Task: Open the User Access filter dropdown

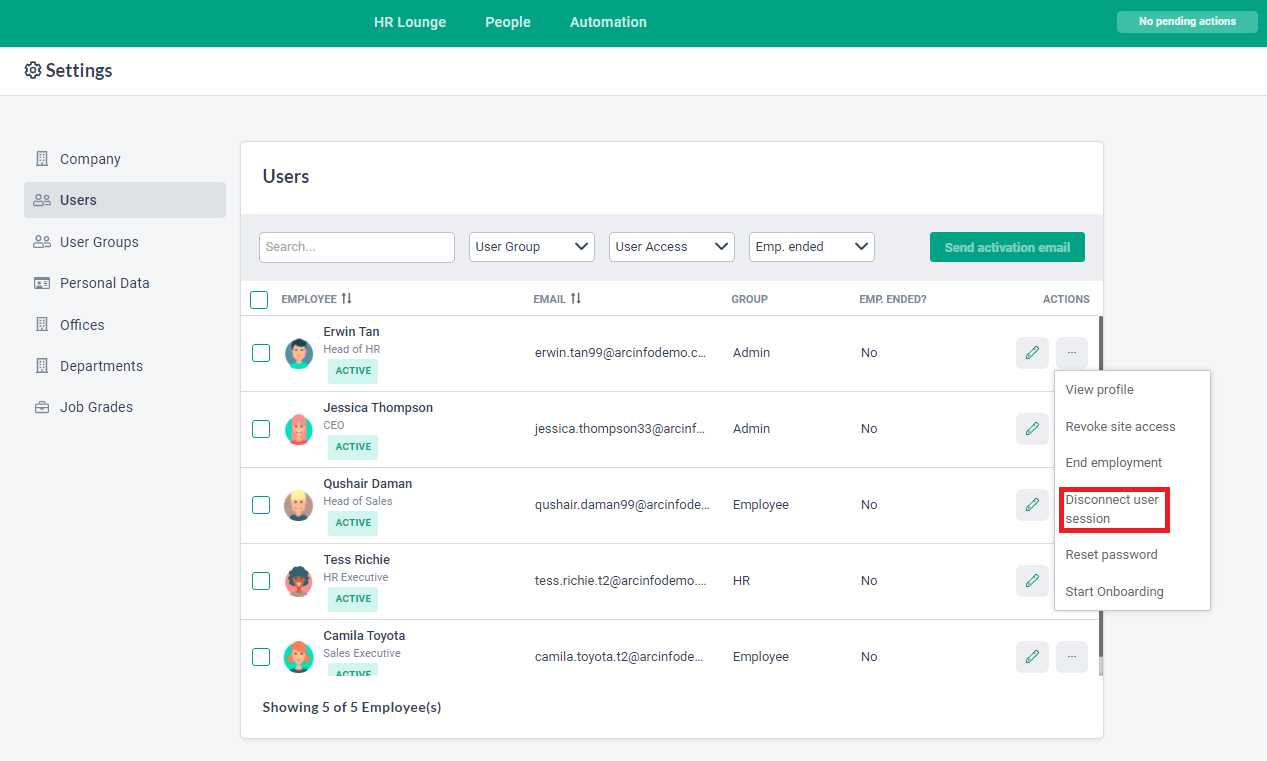Action: tap(672, 247)
